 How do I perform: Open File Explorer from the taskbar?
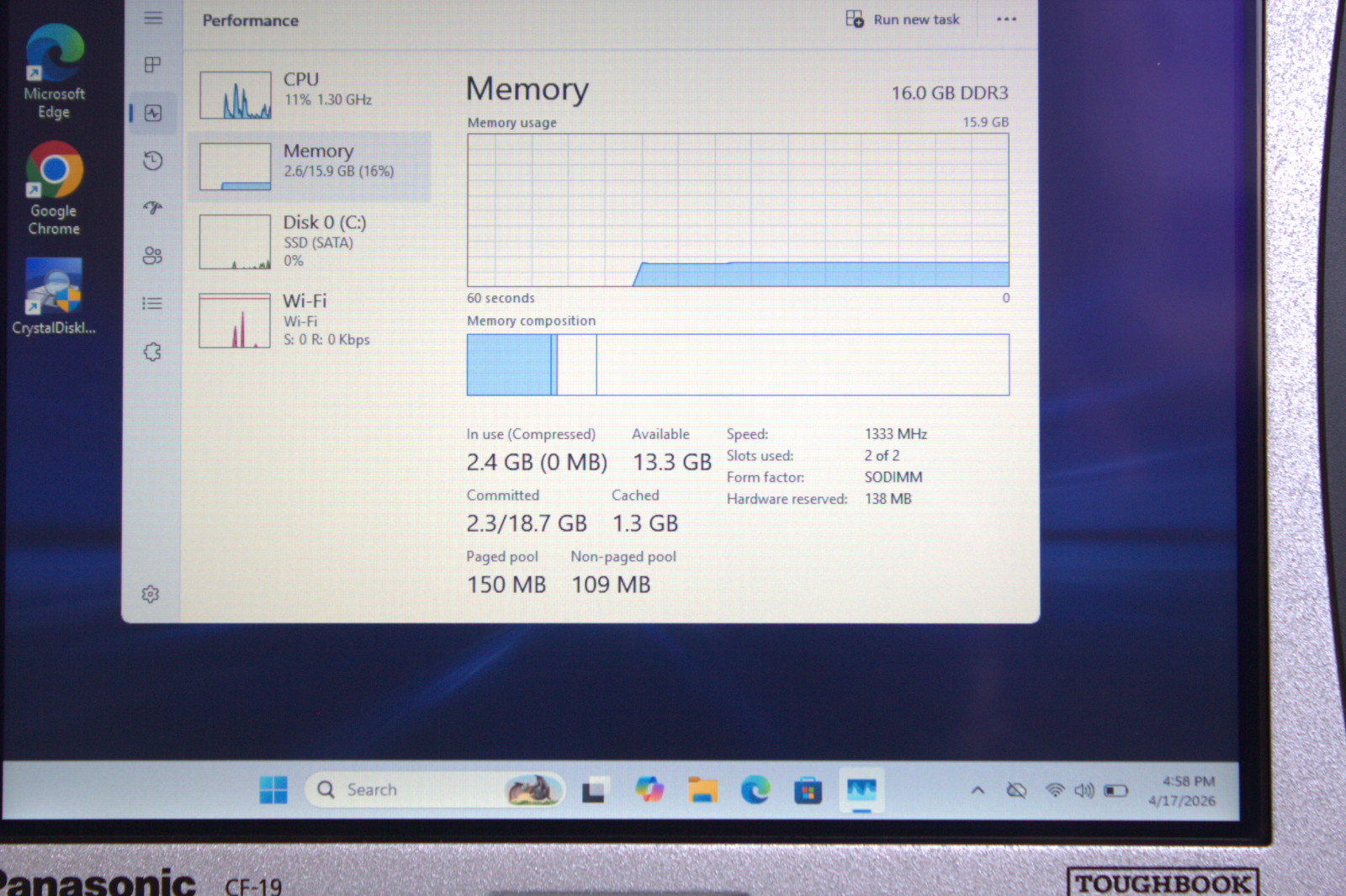(702, 791)
